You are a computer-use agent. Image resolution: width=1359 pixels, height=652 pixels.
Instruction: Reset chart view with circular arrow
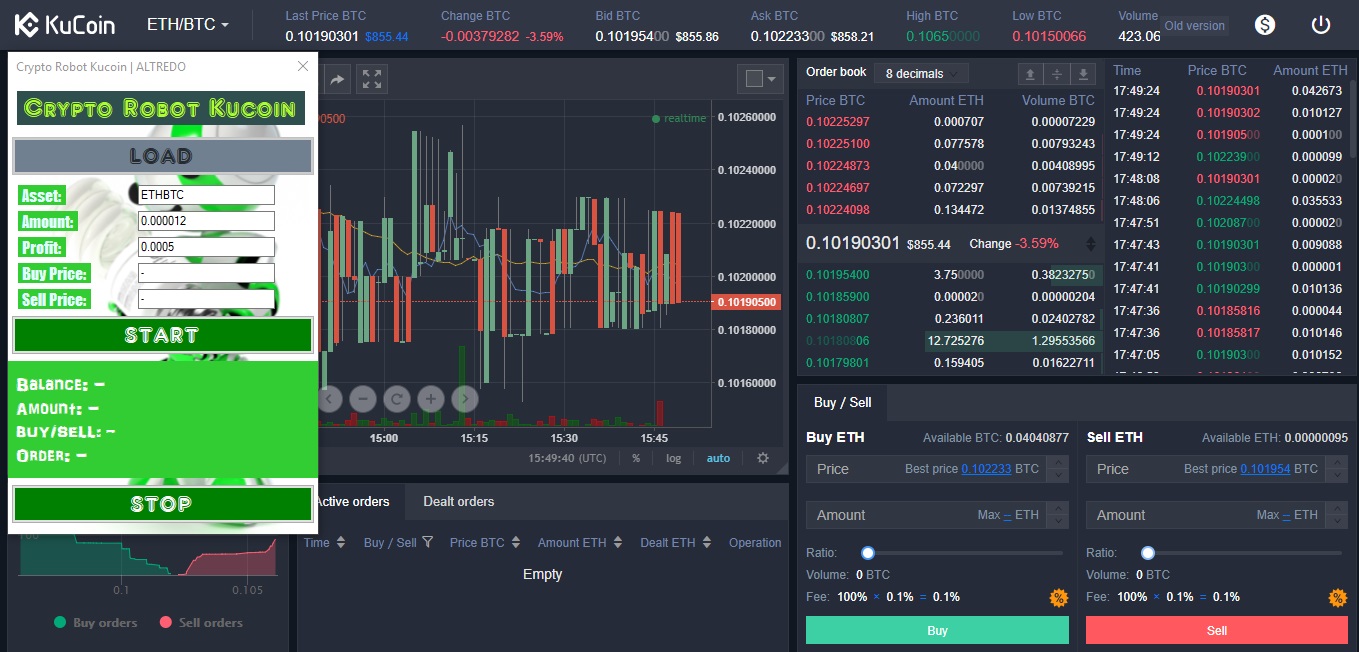[396, 399]
